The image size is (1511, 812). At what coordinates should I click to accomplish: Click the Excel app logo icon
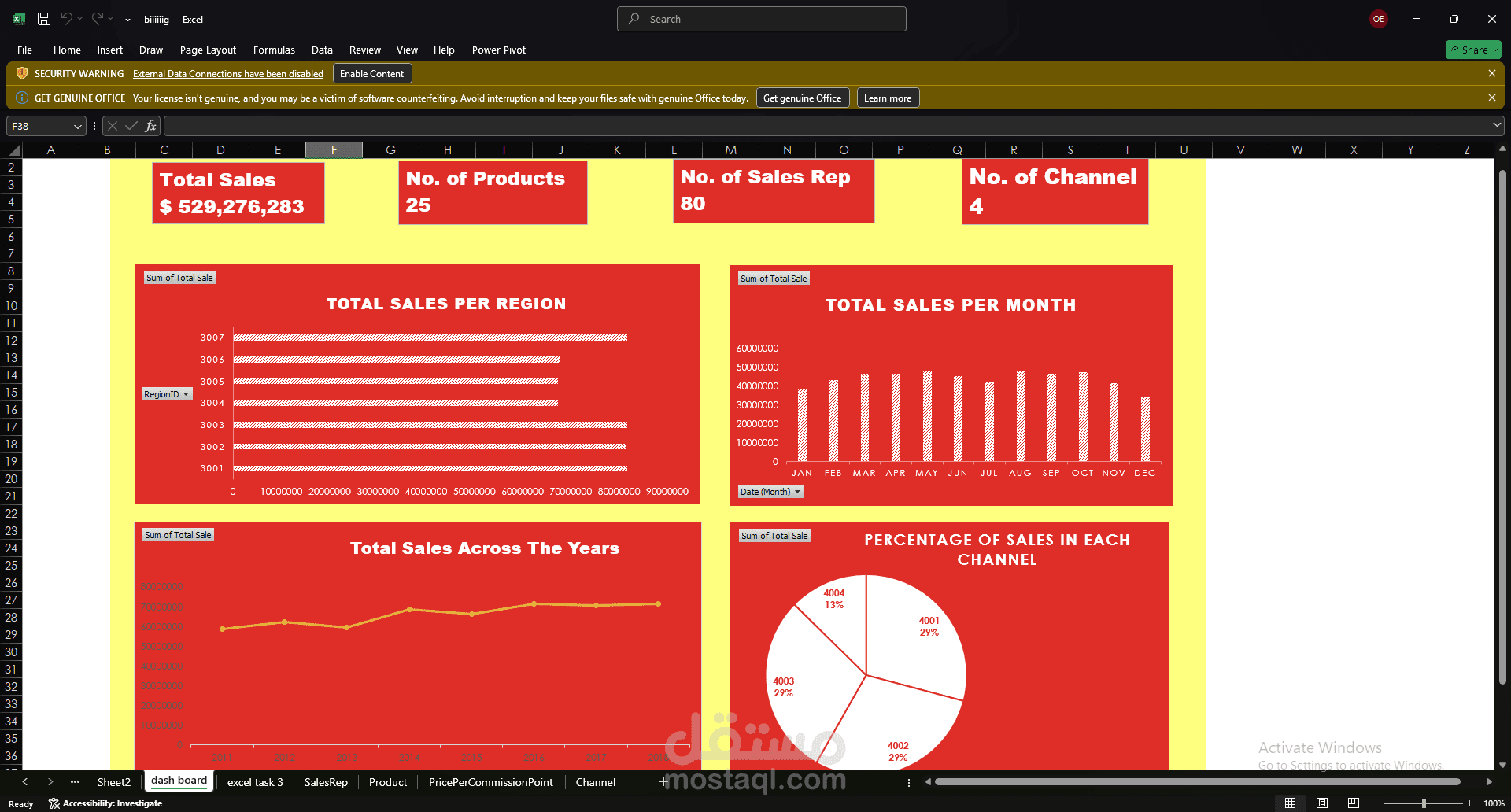pyautogui.click(x=19, y=19)
